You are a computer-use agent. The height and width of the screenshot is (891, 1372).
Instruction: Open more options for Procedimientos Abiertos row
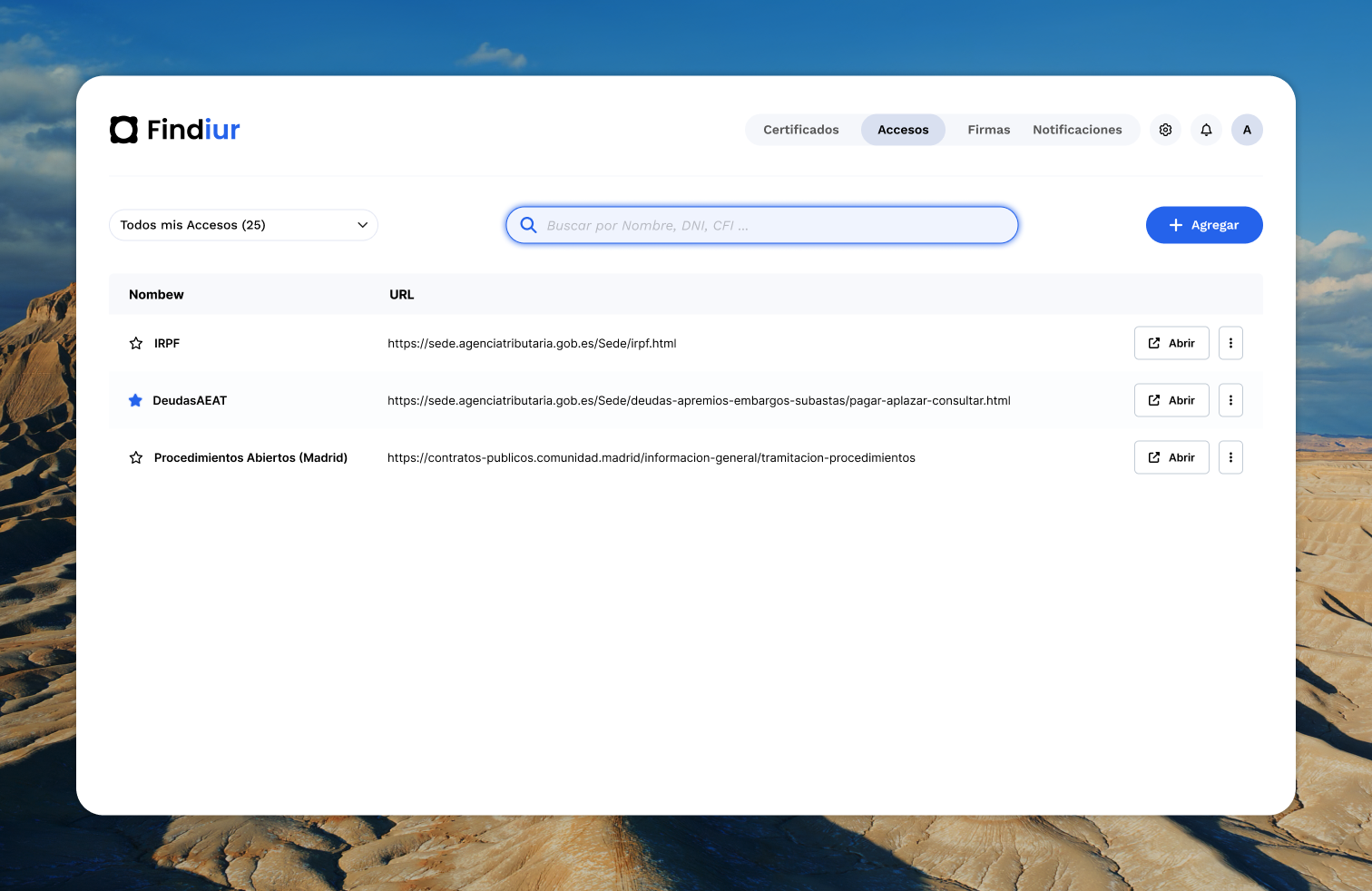click(1230, 457)
